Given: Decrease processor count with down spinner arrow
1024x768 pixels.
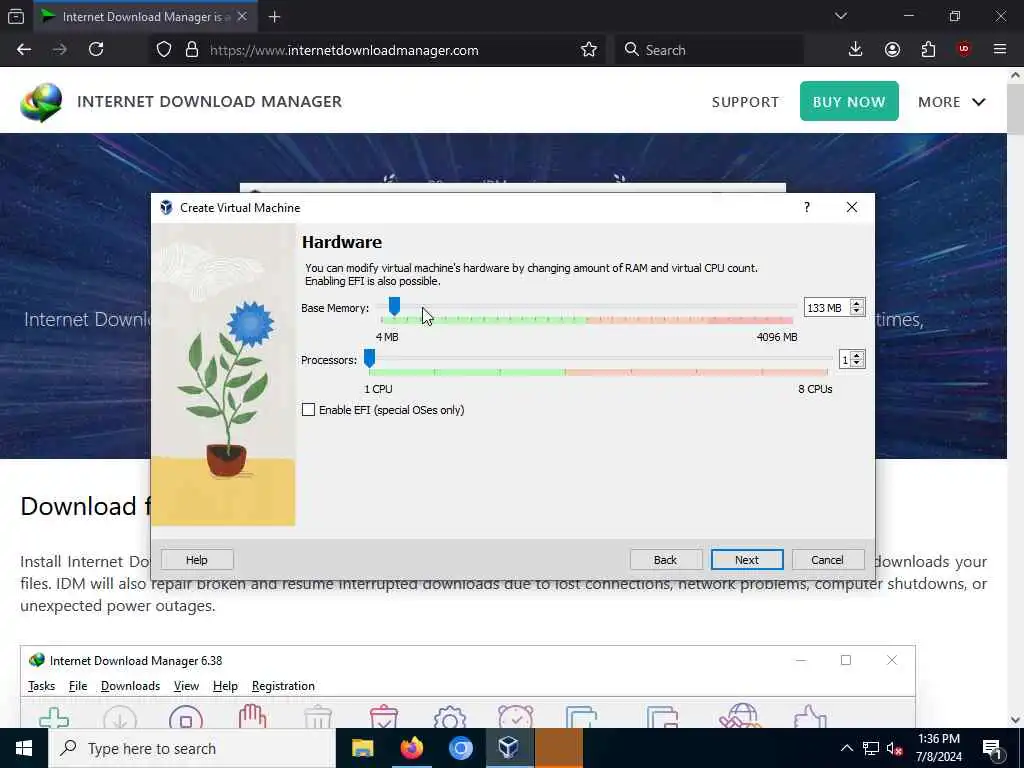Looking at the screenshot, I should (x=857, y=364).
